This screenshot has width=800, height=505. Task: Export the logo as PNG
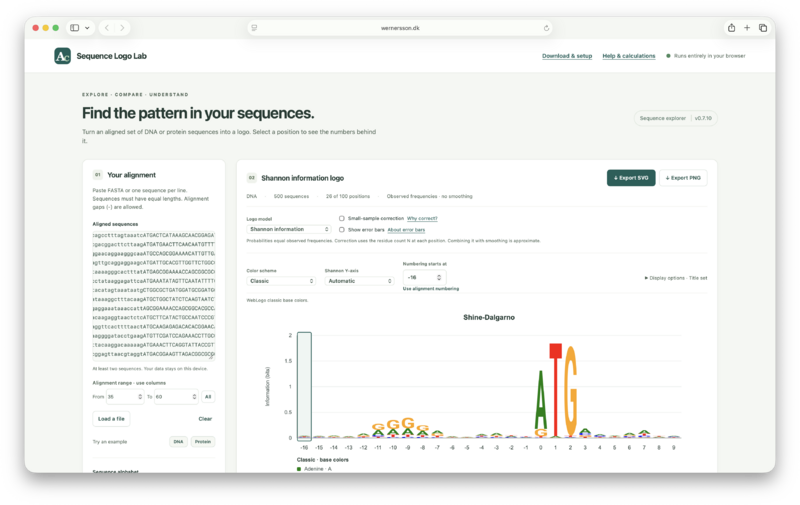click(x=683, y=178)
